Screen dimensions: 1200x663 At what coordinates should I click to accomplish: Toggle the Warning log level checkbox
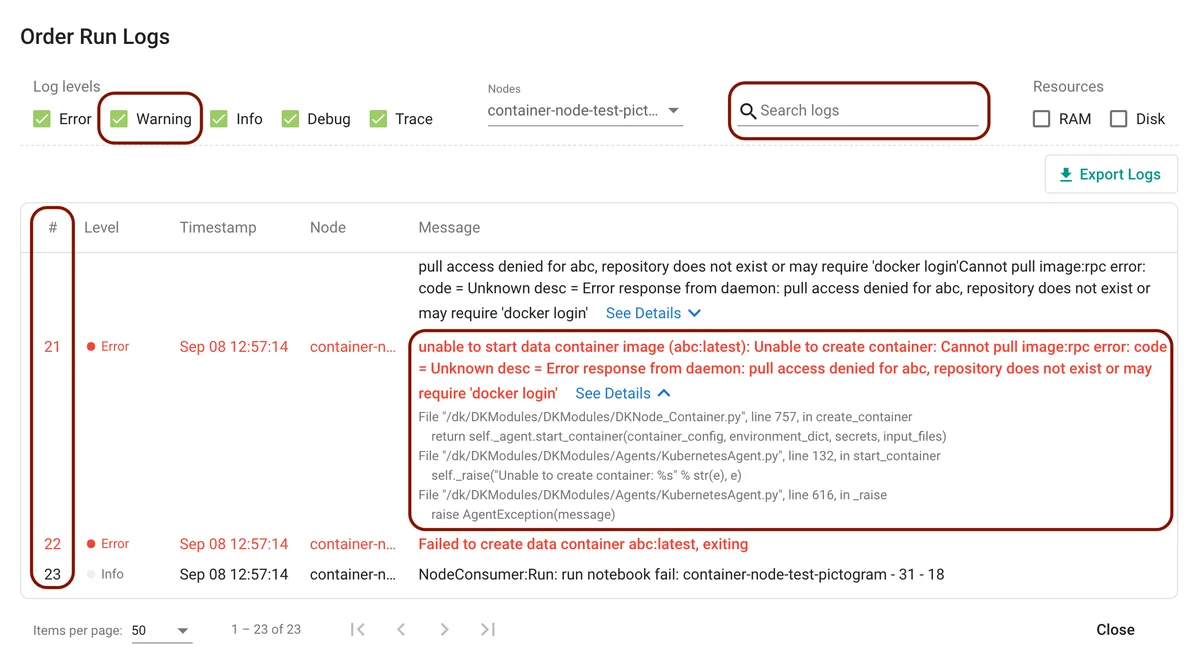click(119, 119)
